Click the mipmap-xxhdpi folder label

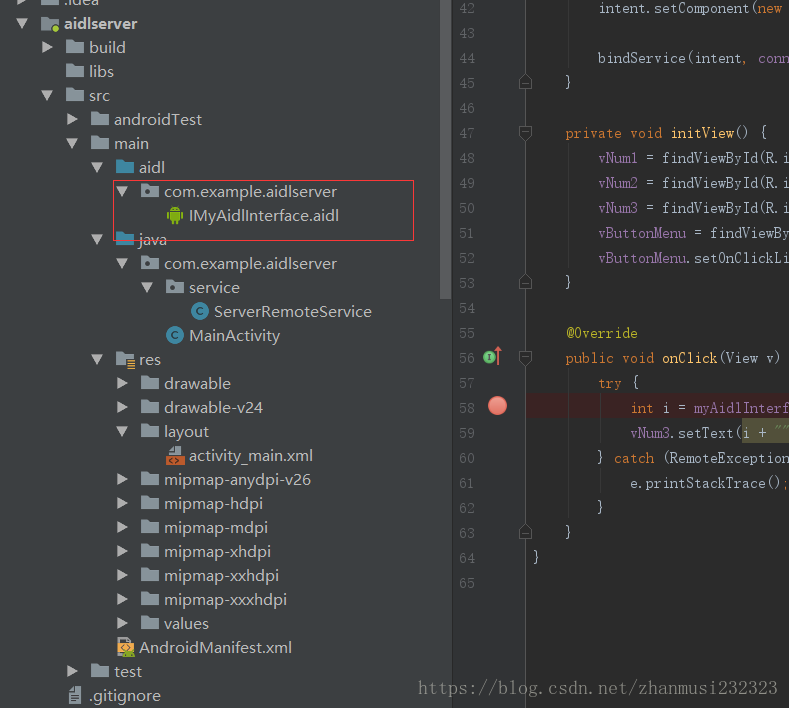point(221,575)
